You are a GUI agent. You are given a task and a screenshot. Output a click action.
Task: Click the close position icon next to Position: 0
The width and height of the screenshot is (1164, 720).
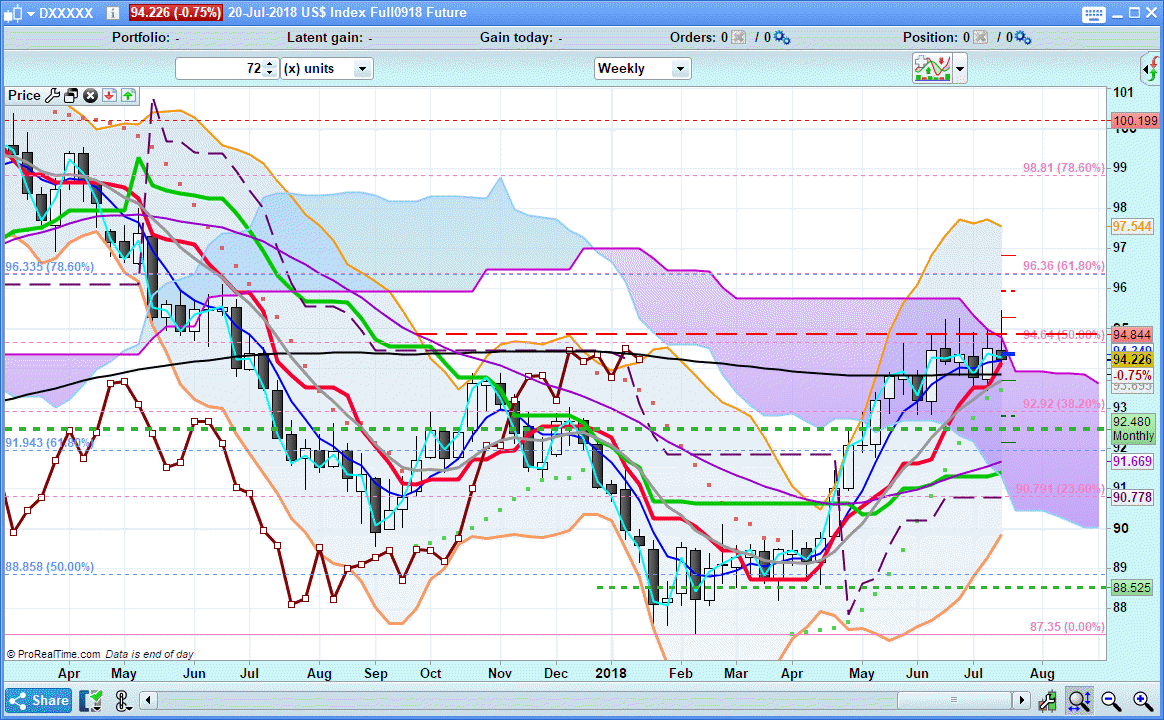click(x=980, y=37)
